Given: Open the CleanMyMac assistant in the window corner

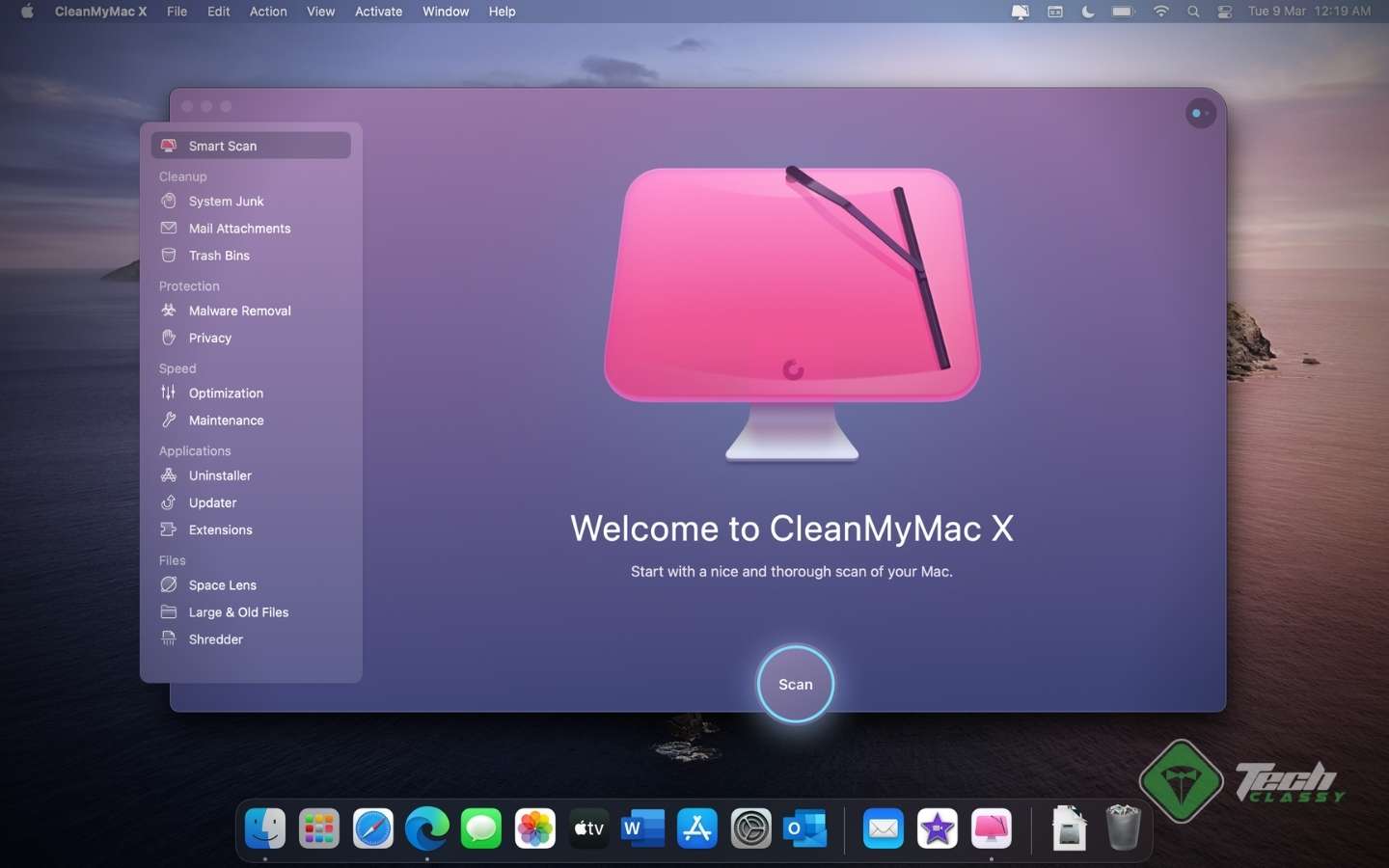Looking at the screenshot, I should [1199, 113].
